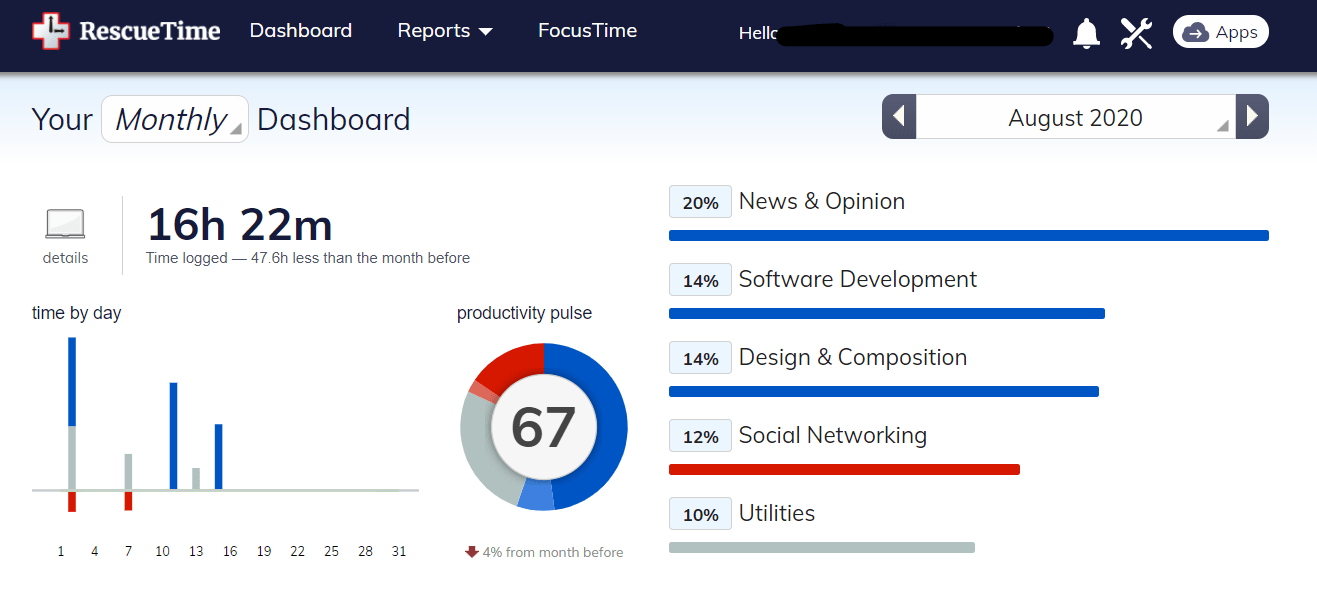Open notifications bell icon
The height and width of the screenshot is (591, 1317).
tap(1086, 33)
